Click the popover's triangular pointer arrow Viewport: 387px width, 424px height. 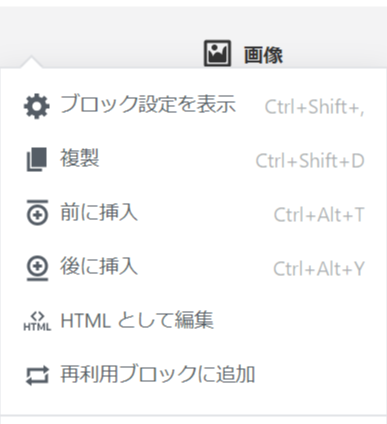31,62
